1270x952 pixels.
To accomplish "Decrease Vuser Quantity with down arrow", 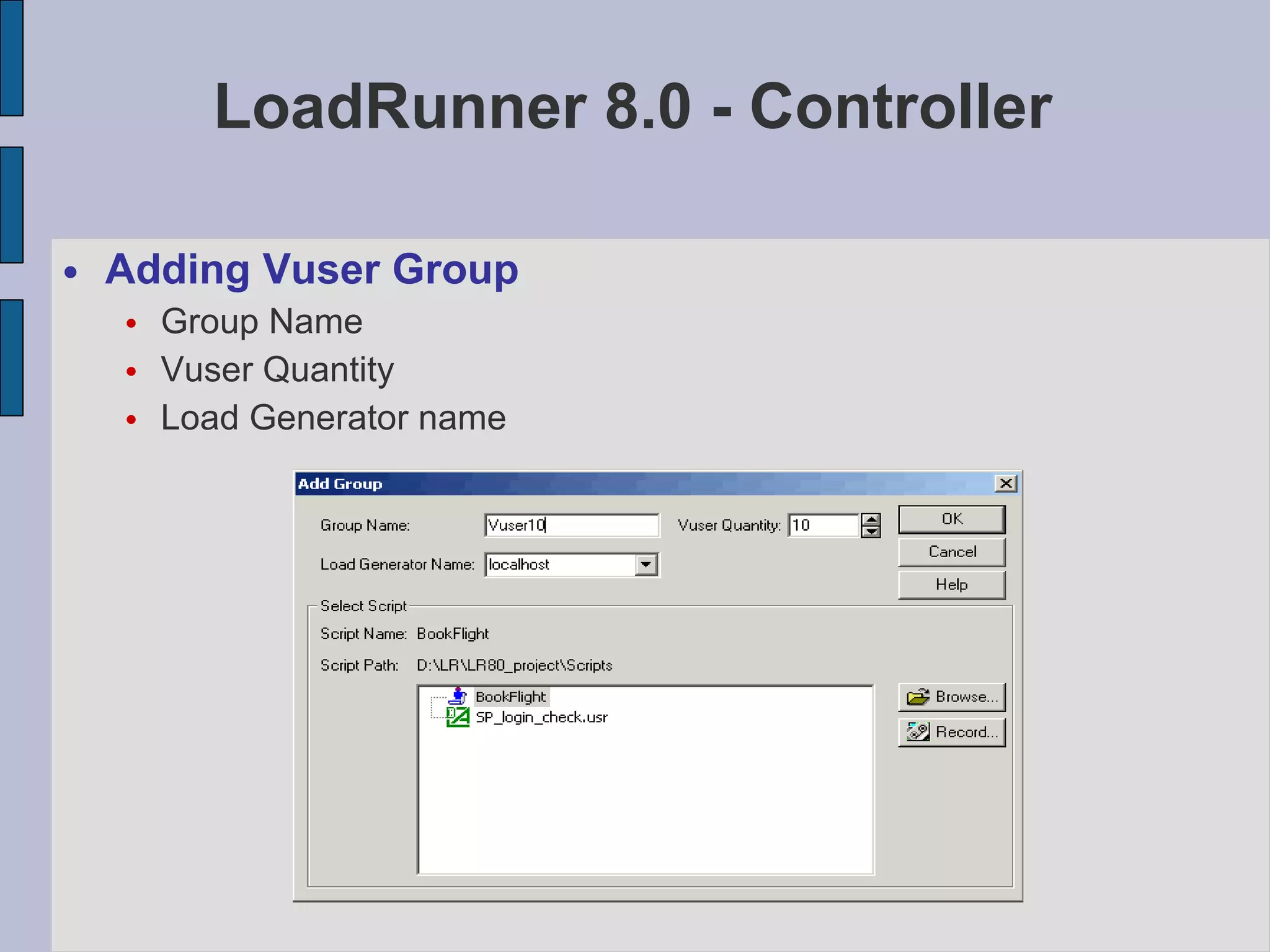I will [871, 531].
